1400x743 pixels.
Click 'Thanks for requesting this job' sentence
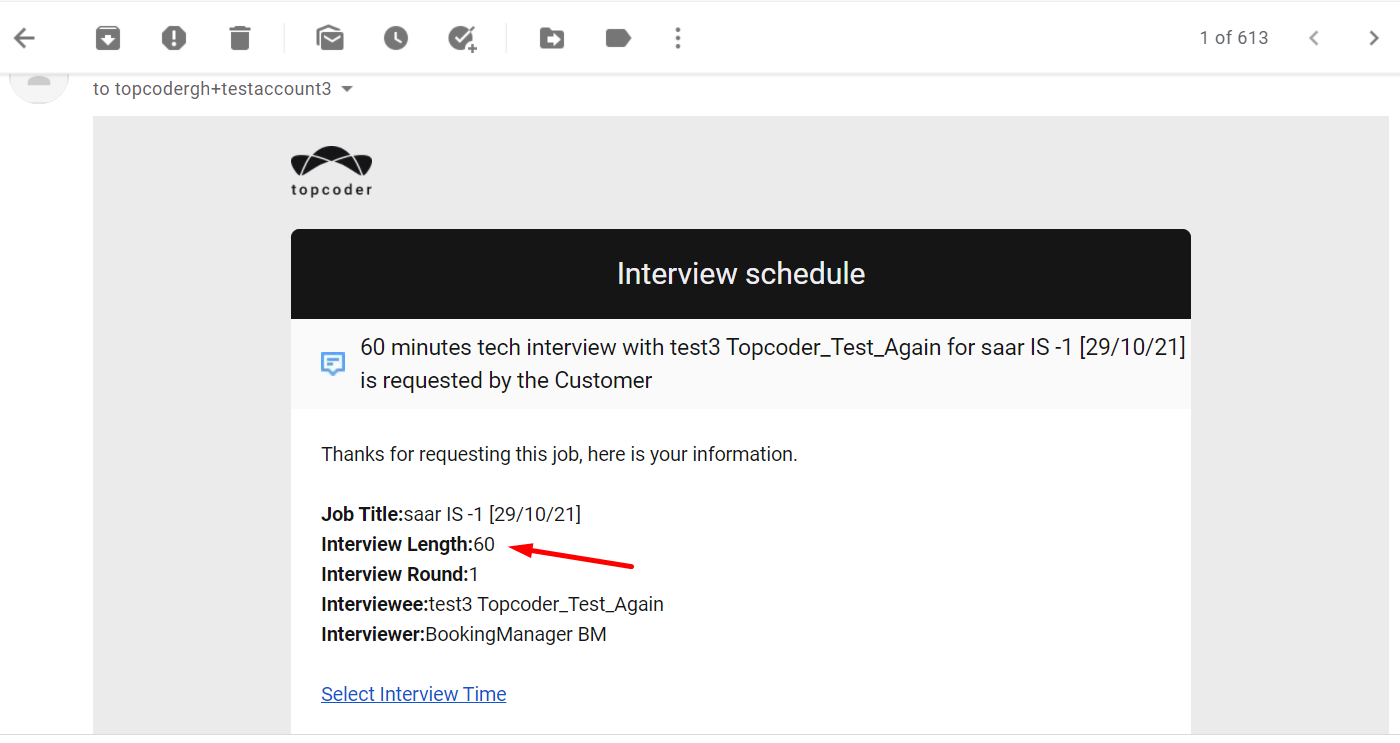pos(559,454)
